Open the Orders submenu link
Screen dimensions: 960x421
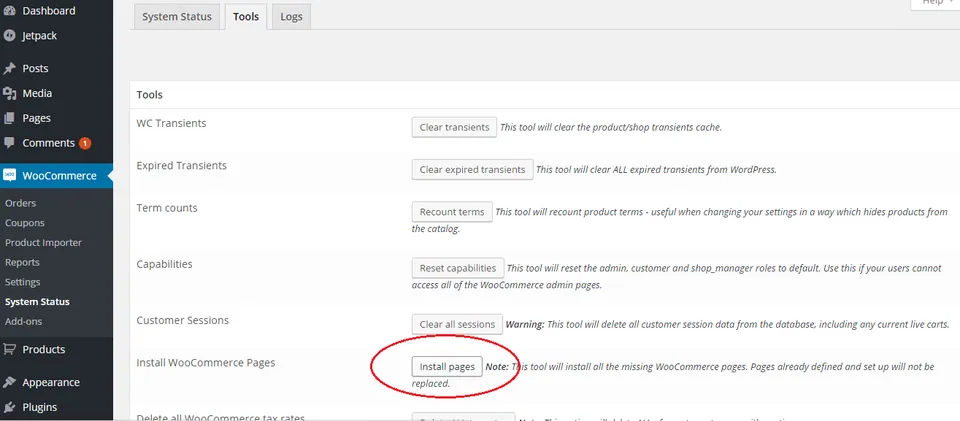tap(21, 203)
